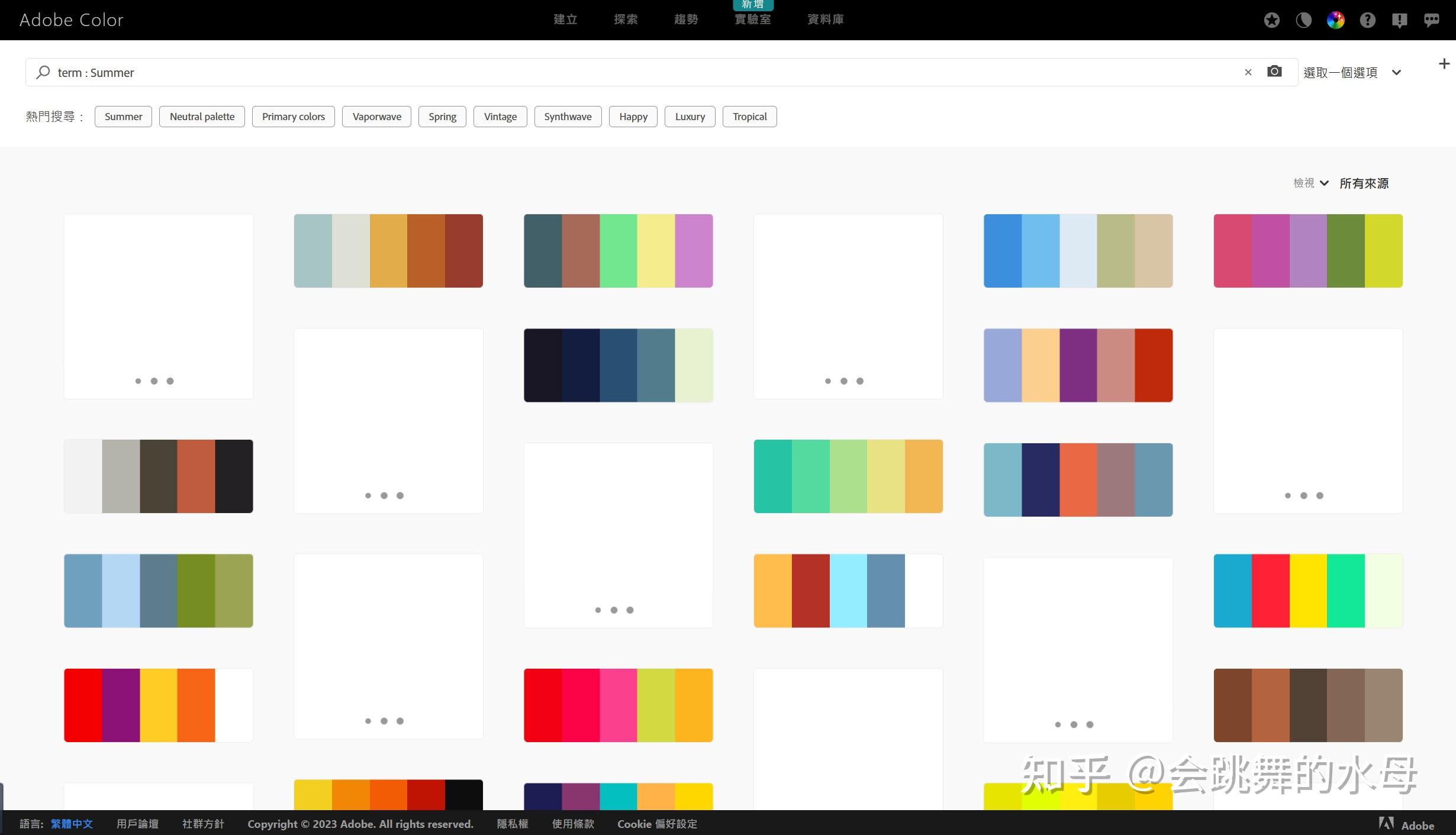Pick the bright green swatch in teal-brown-pink palette
Viewport: 1456px width, 835px height.
[x=619, y=251]
